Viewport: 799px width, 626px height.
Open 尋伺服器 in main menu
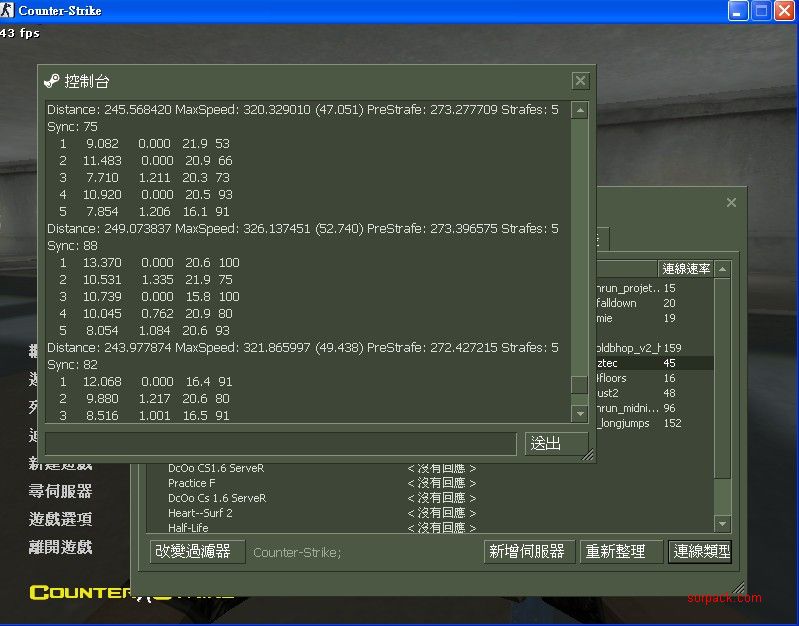coord(60,491)
